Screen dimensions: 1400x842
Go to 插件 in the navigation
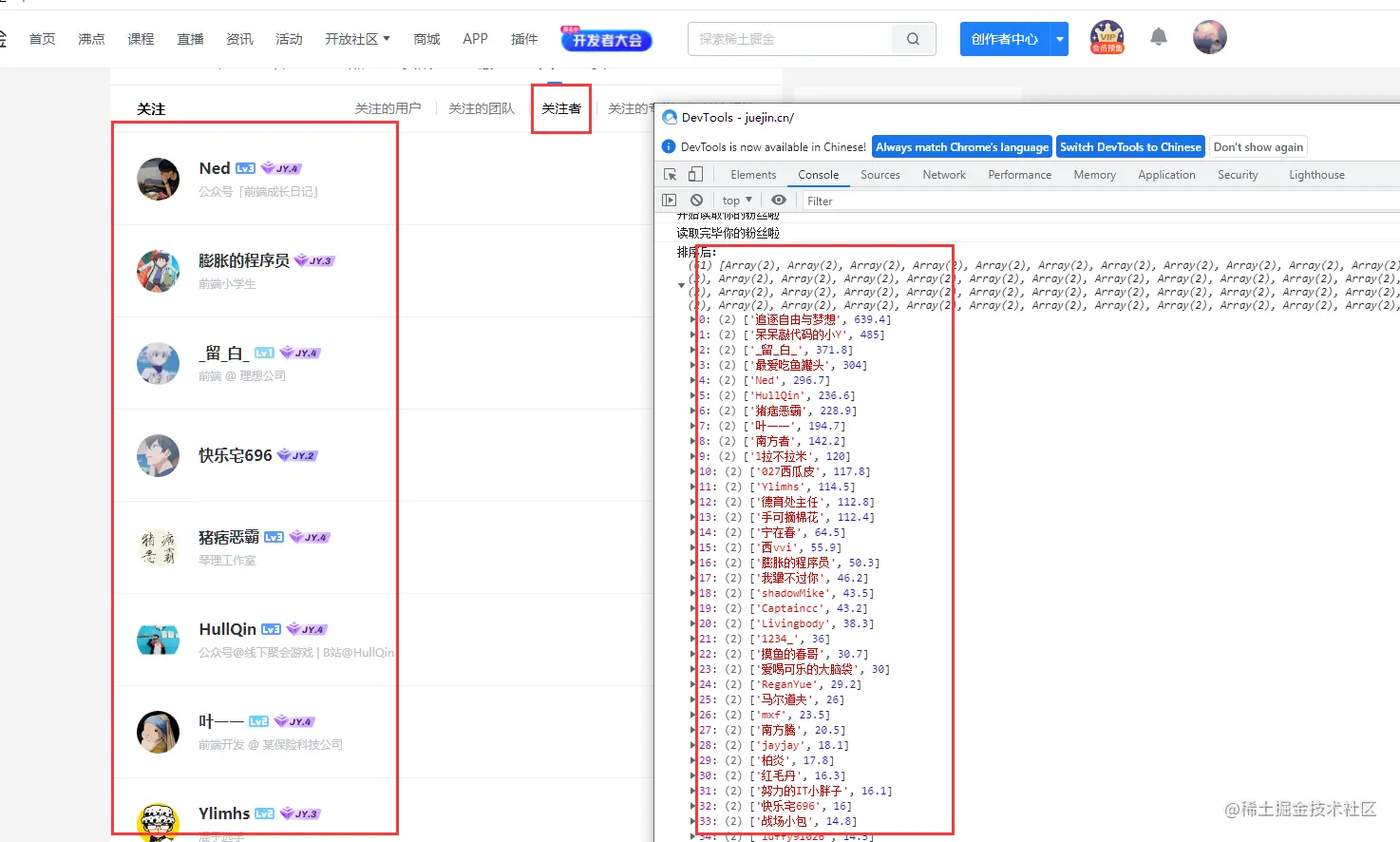[524, 39]
